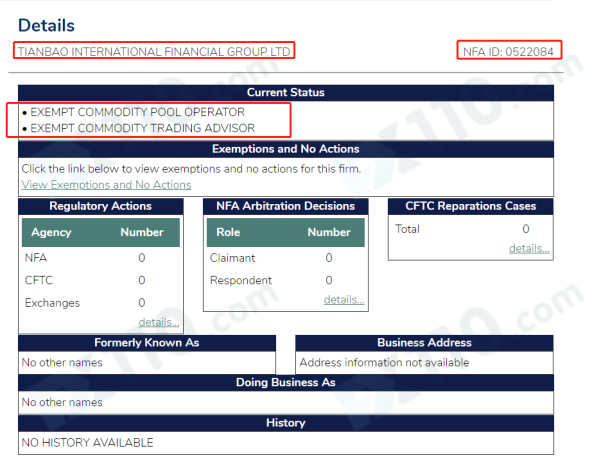The image size is (610, 460).
Task: Click NO HISTORY AVAILABLE text
Action: [88, 443]
